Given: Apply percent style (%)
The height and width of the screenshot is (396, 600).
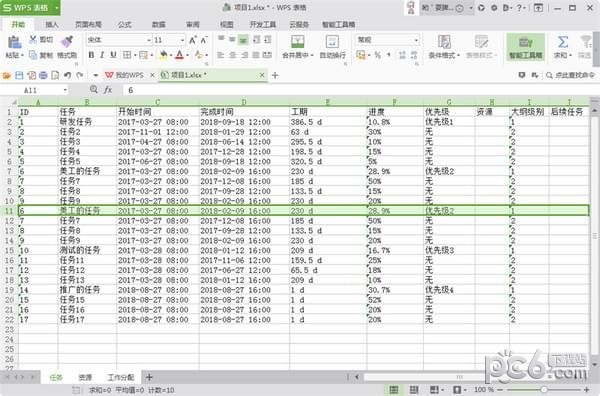Looking at the screenshot, I should pyautogui.click(x=378, y=55).
